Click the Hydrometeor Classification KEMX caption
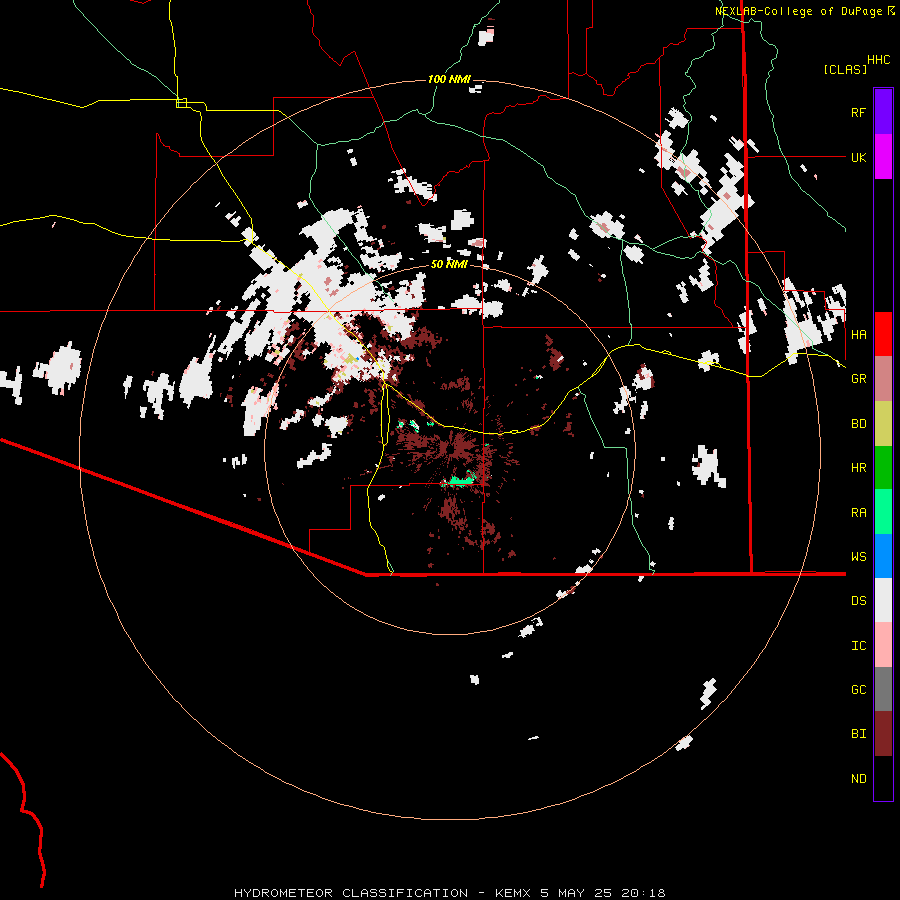900x900 pixels. pos(450,893)
